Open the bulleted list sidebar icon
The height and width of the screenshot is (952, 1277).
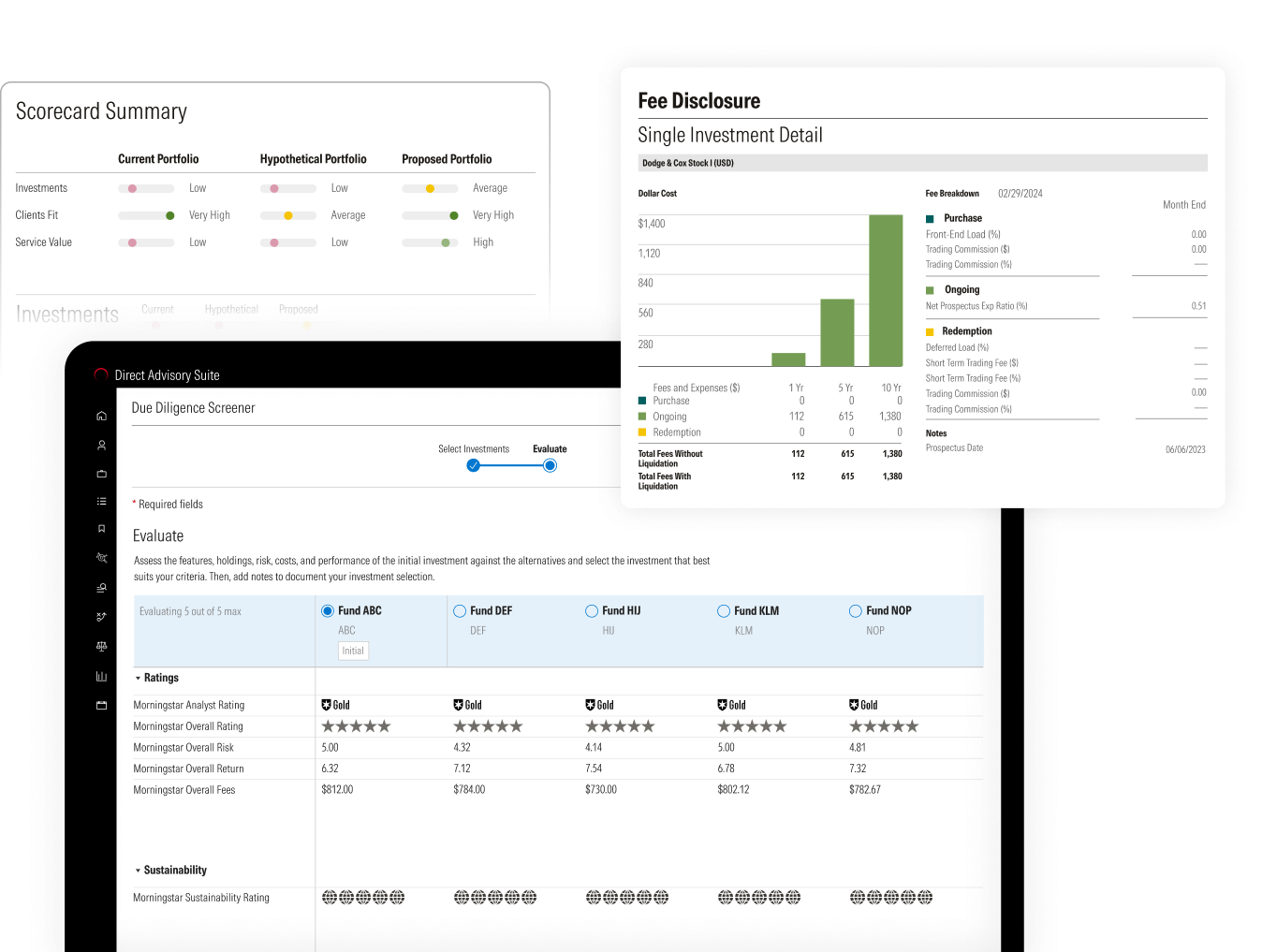coord(101,502)
